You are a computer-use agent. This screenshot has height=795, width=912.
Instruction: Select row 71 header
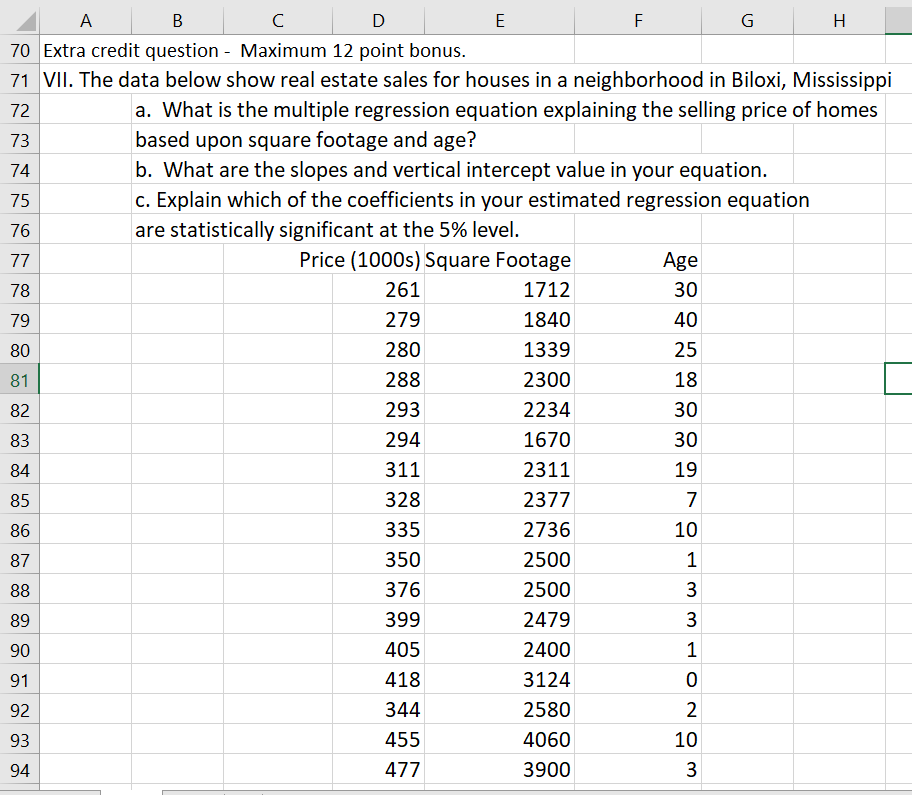pos(20,80)
